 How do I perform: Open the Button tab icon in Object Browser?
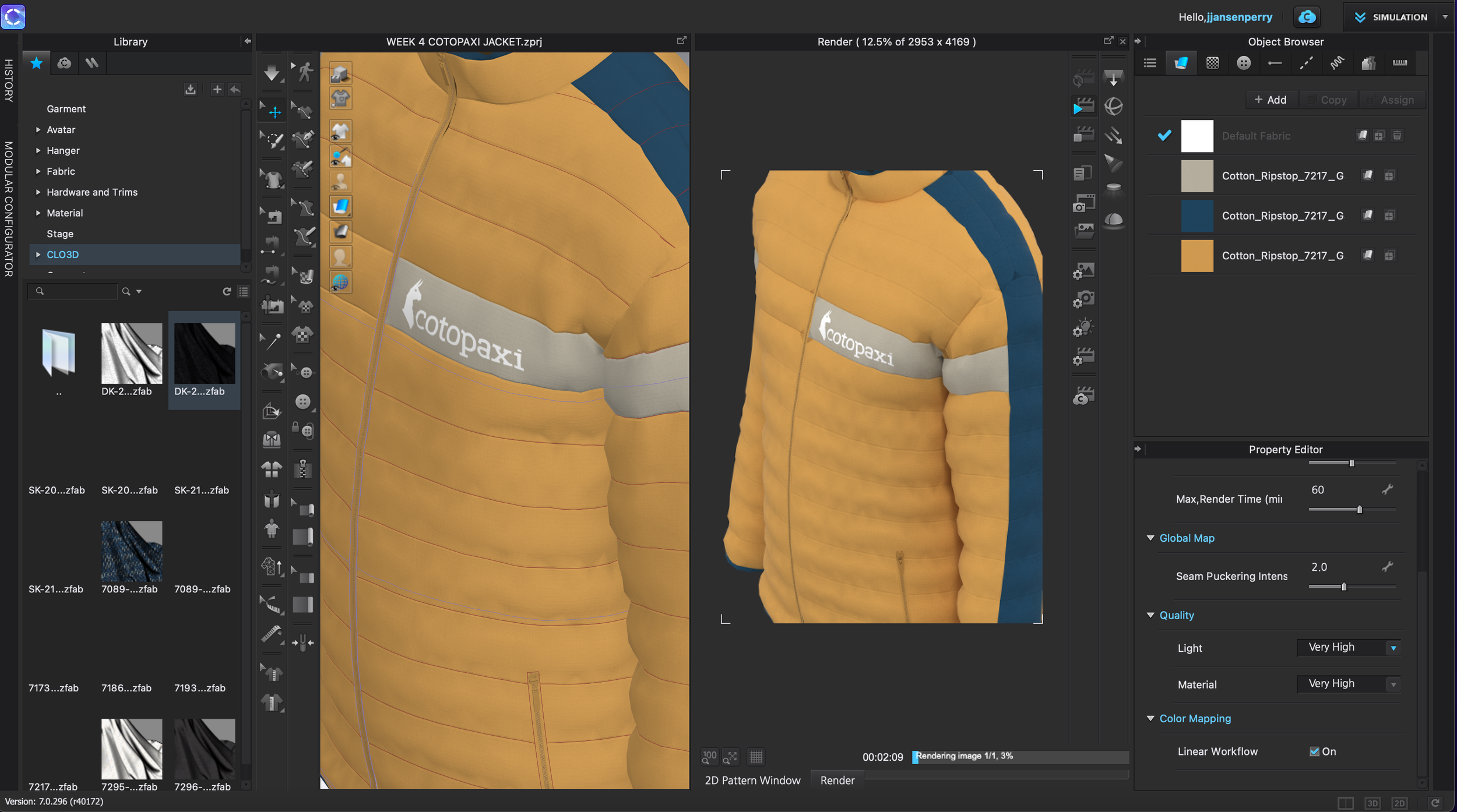click(x=1243, y=63)
